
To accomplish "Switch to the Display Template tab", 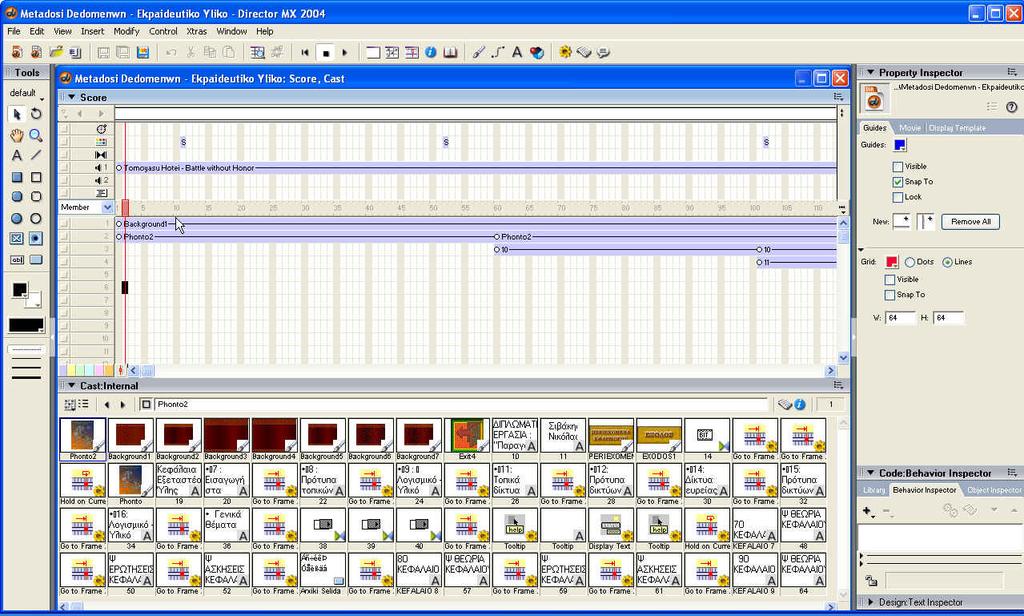I will [957, 128].
